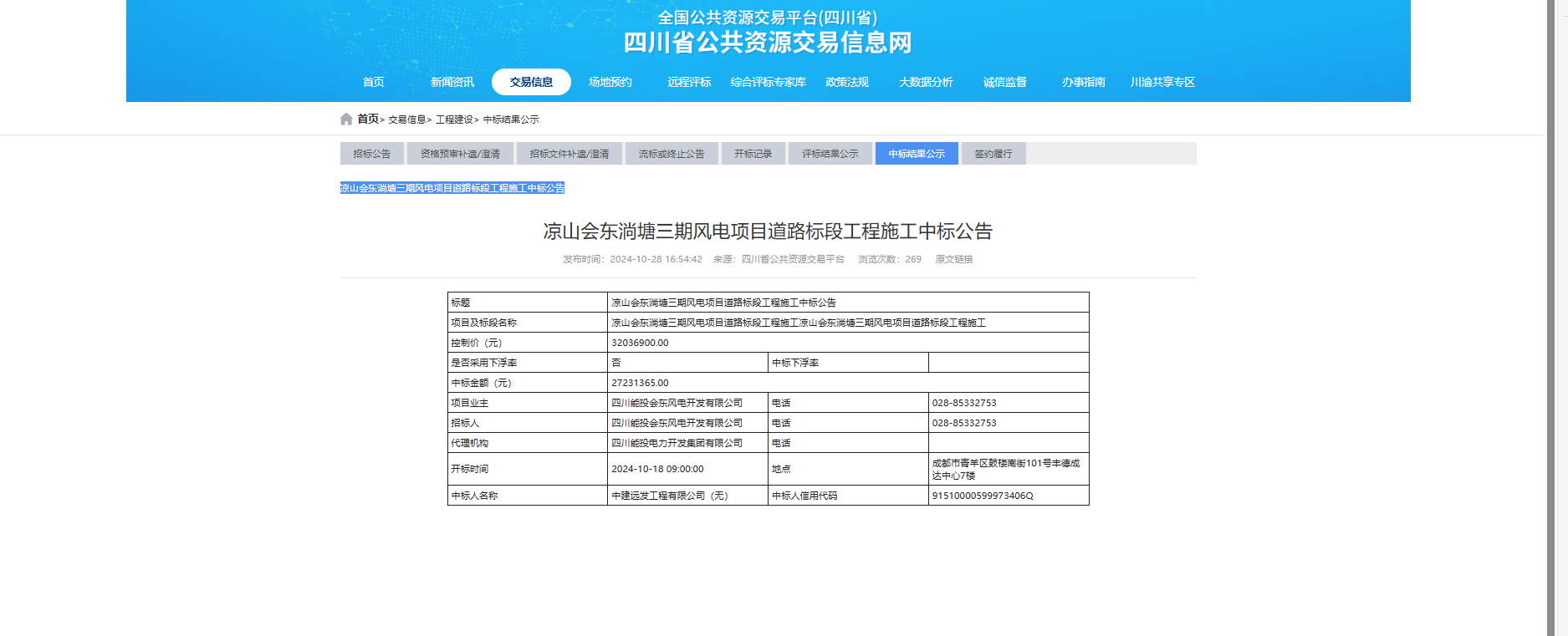The width and height of the screenshot is (1568, 636).
Task: Click 工程建设 breadcrumb link
Action: click(454, 120)
